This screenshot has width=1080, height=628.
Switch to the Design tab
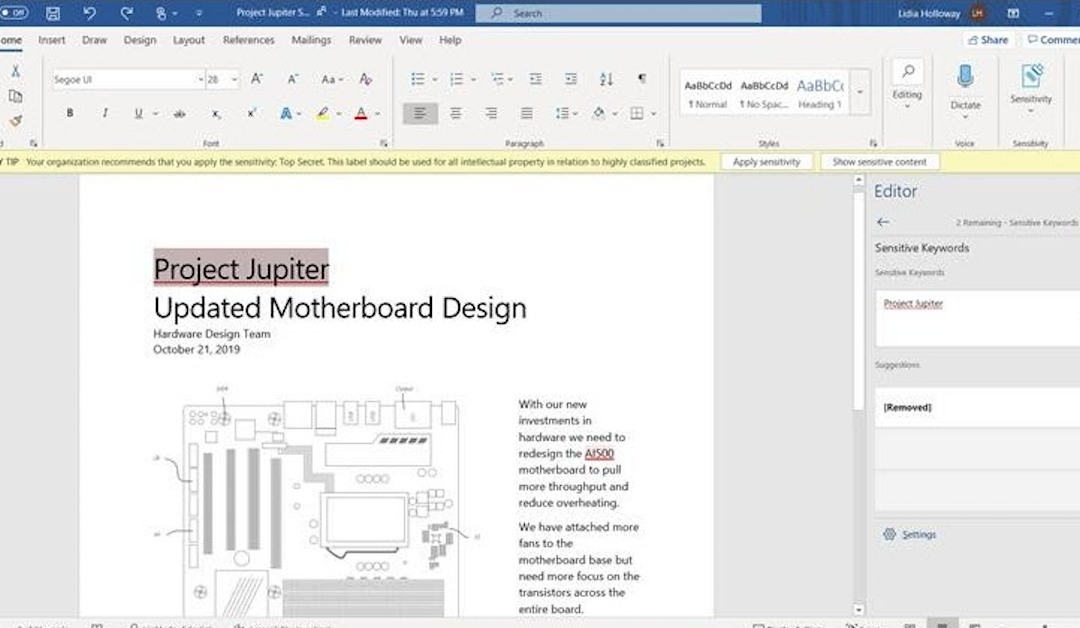[140, 40]
